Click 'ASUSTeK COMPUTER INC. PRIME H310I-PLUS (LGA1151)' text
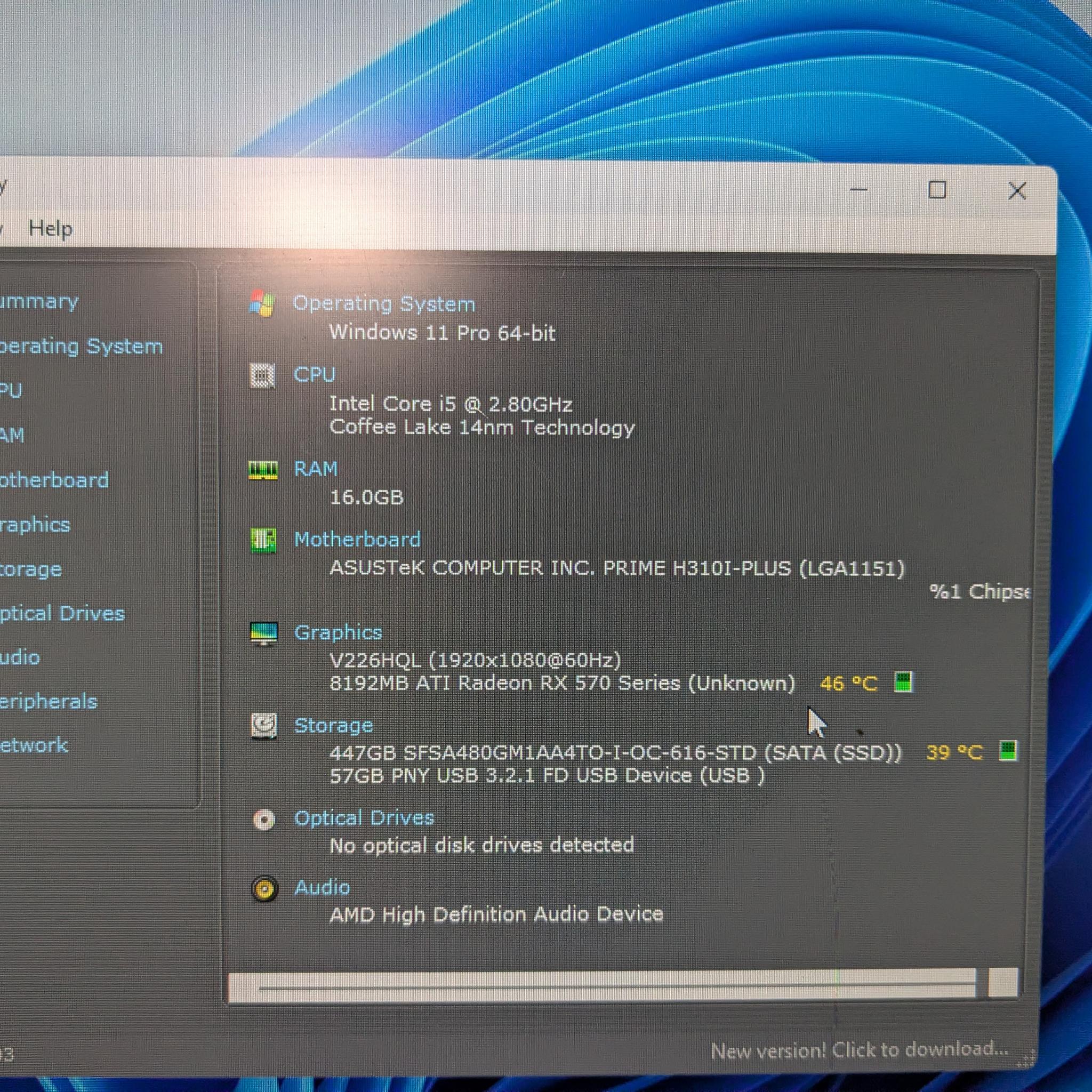Viewport: 1092px width, 1092px height. click(x=617, y=568)
